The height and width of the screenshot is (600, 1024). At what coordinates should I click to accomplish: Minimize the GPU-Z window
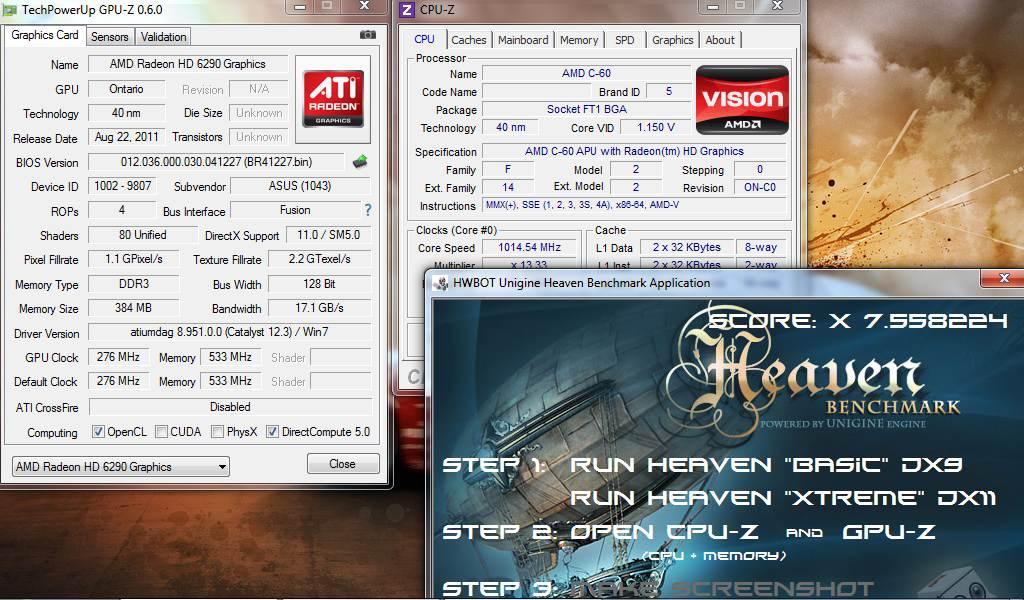click(300, 7)
